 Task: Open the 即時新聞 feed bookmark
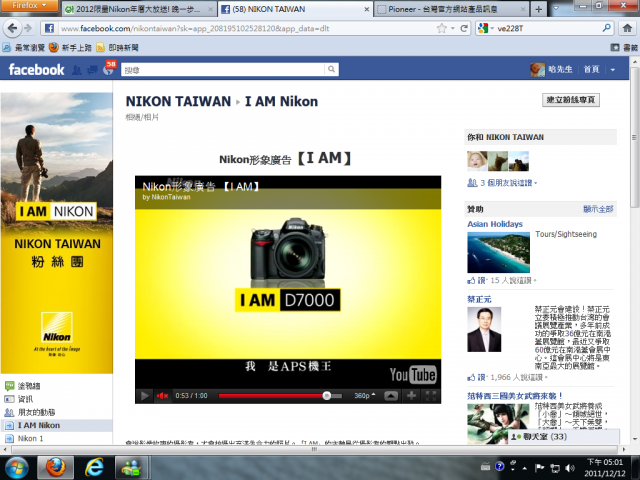pyautogui.click(x=117, y=48)
